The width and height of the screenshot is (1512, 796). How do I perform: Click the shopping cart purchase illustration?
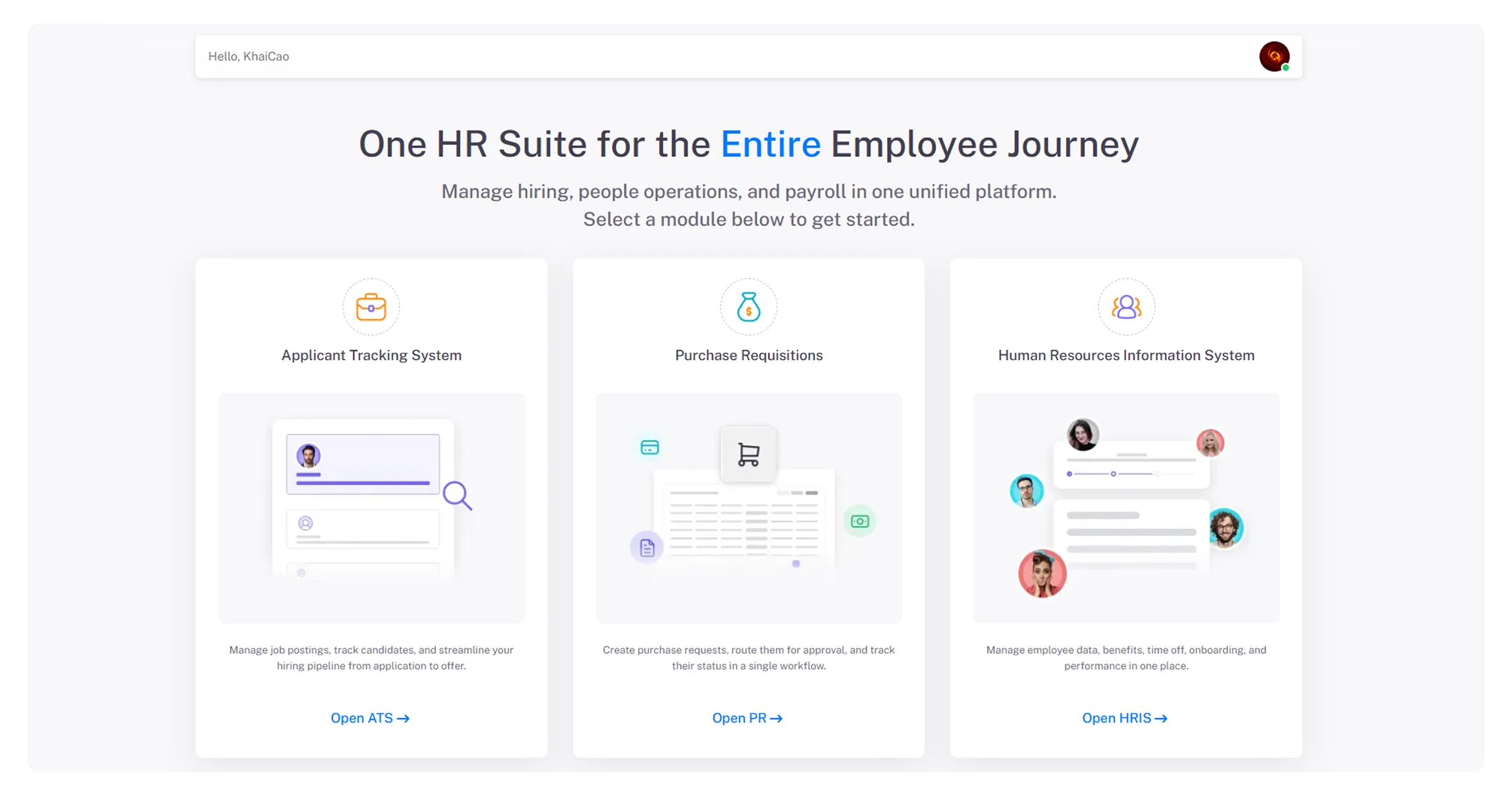tap(748, 508)
